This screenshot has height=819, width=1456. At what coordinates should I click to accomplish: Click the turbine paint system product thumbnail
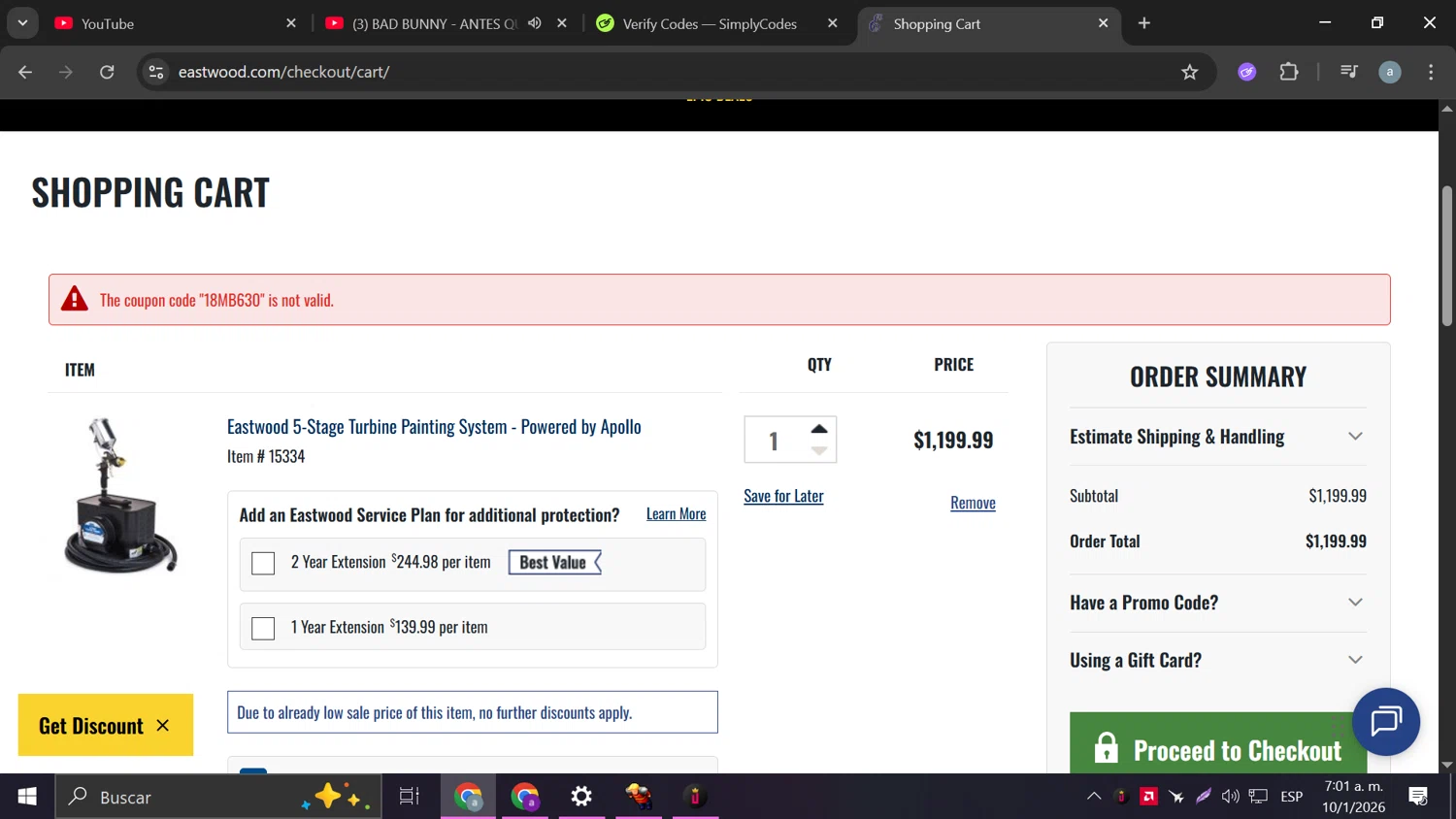[120, 495]
